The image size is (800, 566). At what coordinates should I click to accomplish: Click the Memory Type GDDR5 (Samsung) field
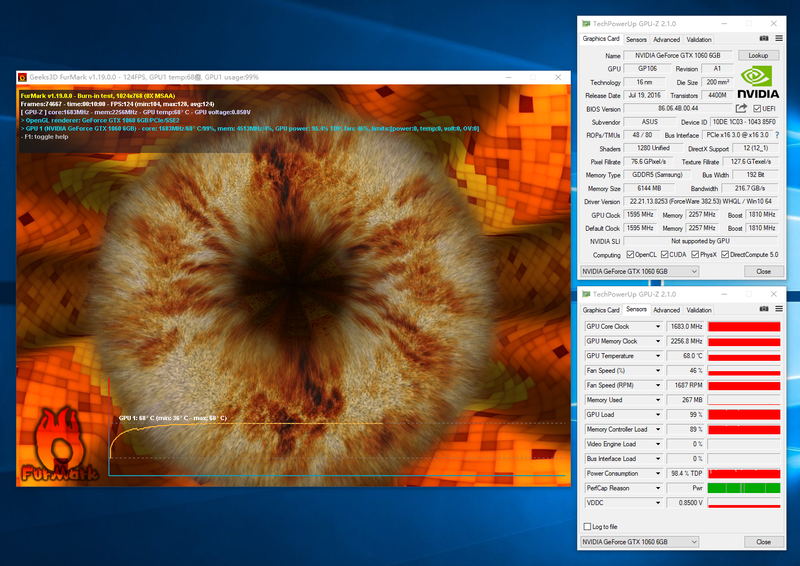point(657,175)
